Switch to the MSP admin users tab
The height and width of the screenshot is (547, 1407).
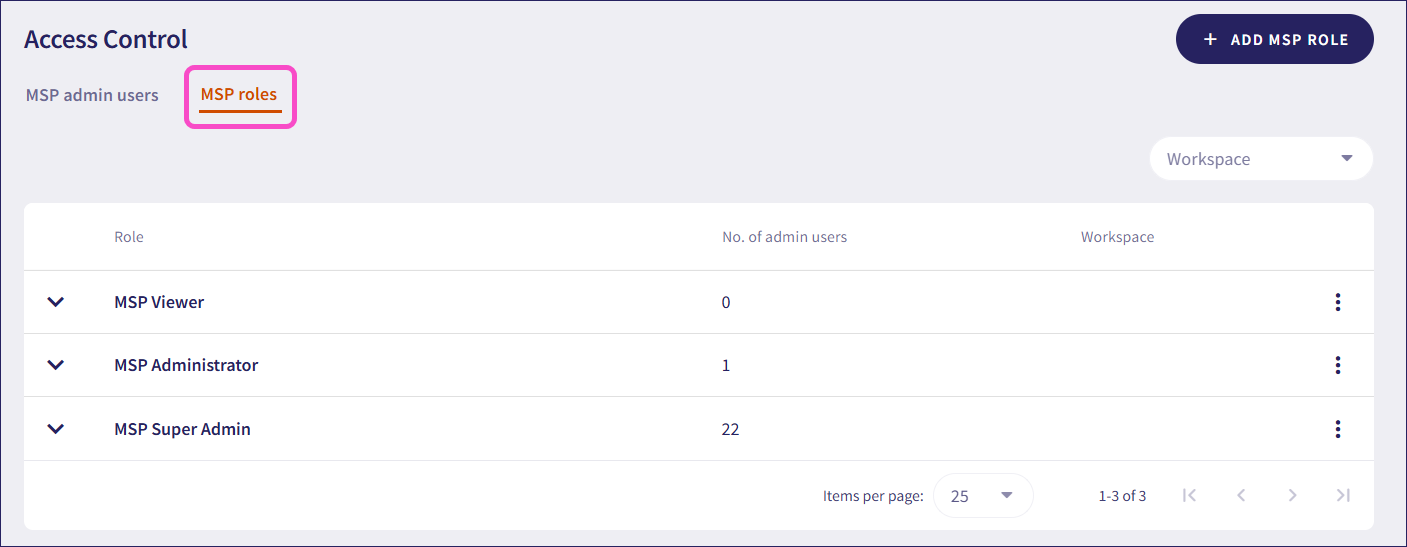92,96
